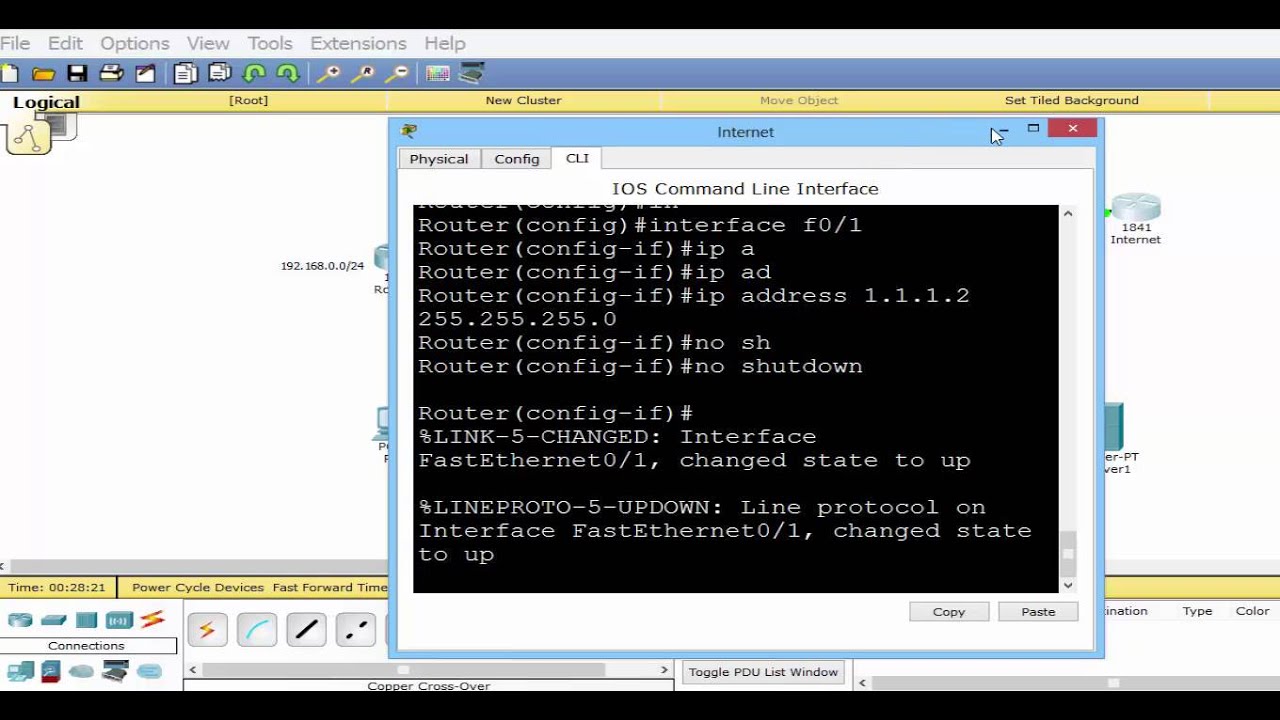The height and width of the screenshot is (720, 1280).
Task: Click the Time: 00:28:21 display
Action: (x=56, y=587)
